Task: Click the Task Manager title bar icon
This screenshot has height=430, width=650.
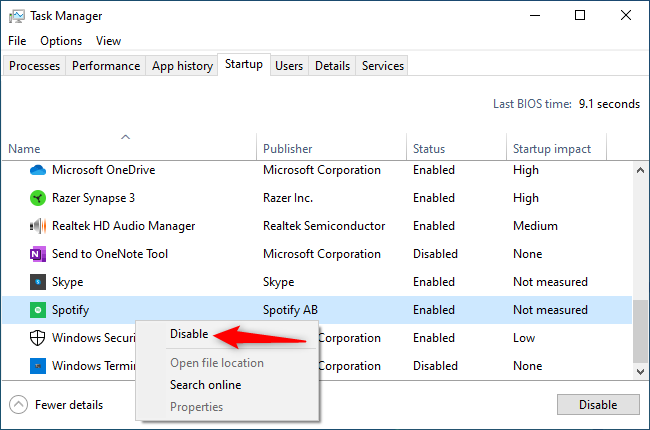Action: (x=17, y=16)
